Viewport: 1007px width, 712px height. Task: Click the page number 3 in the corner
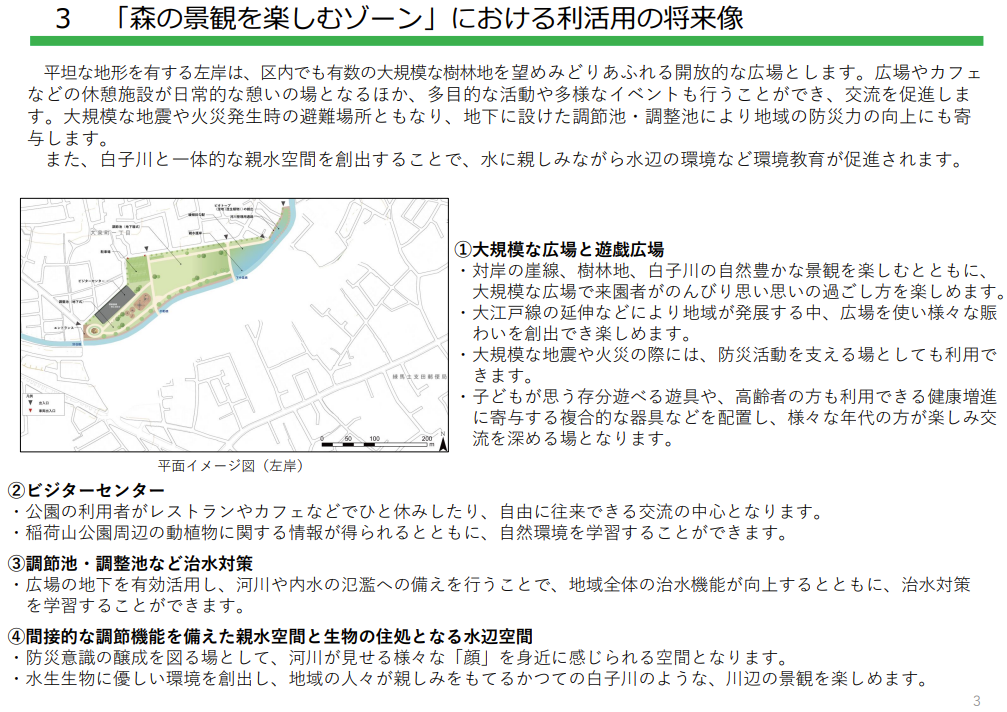[977, 699]
